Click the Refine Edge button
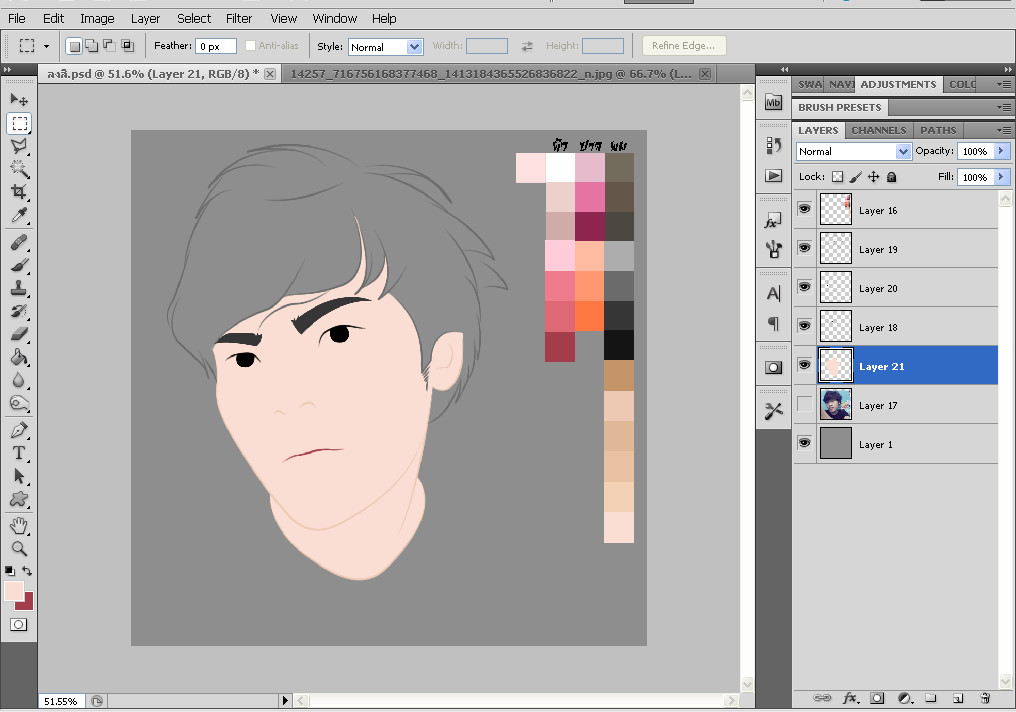 click(683, 46)
